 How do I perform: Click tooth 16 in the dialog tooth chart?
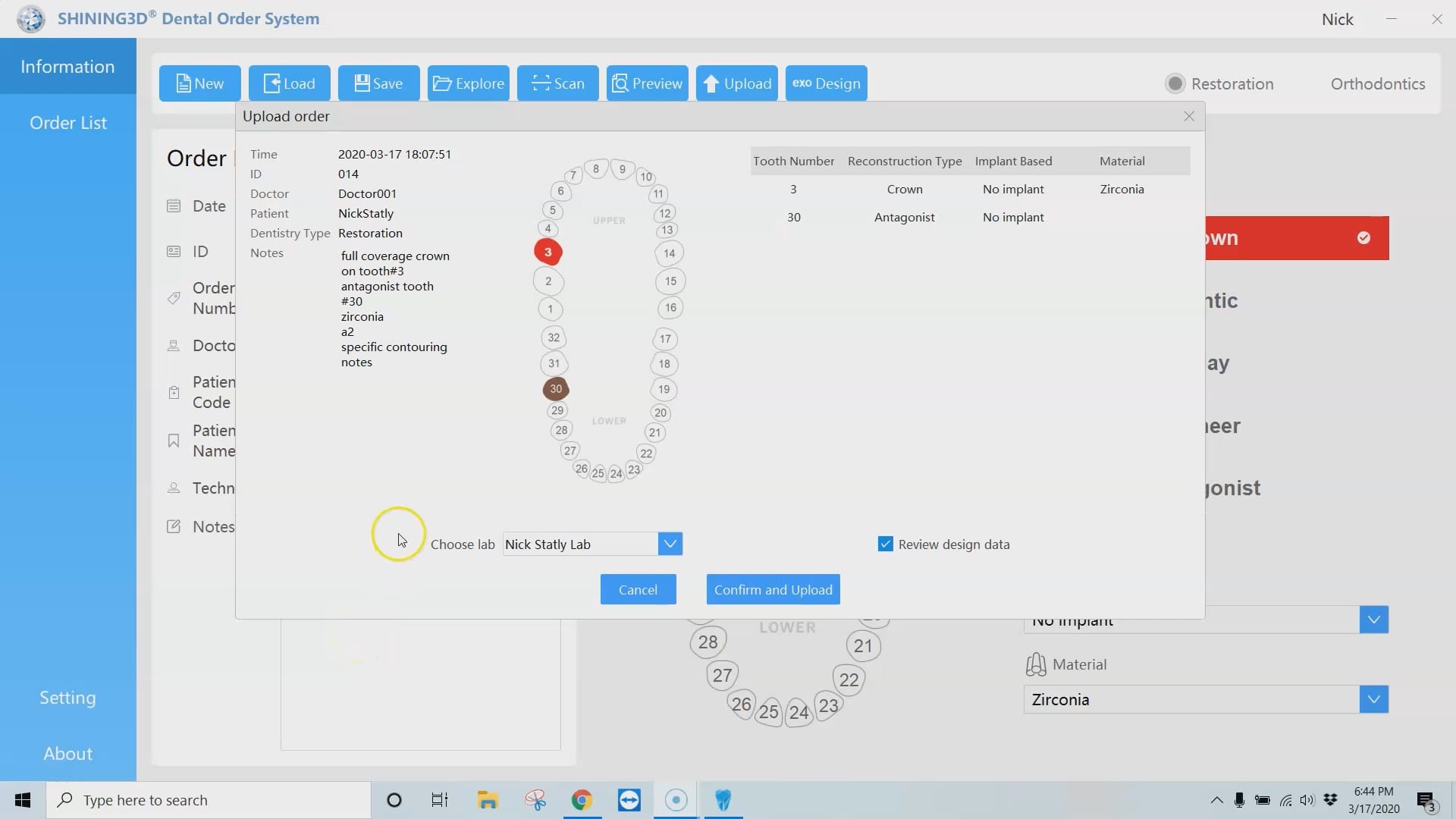click(x=670, y=307)
